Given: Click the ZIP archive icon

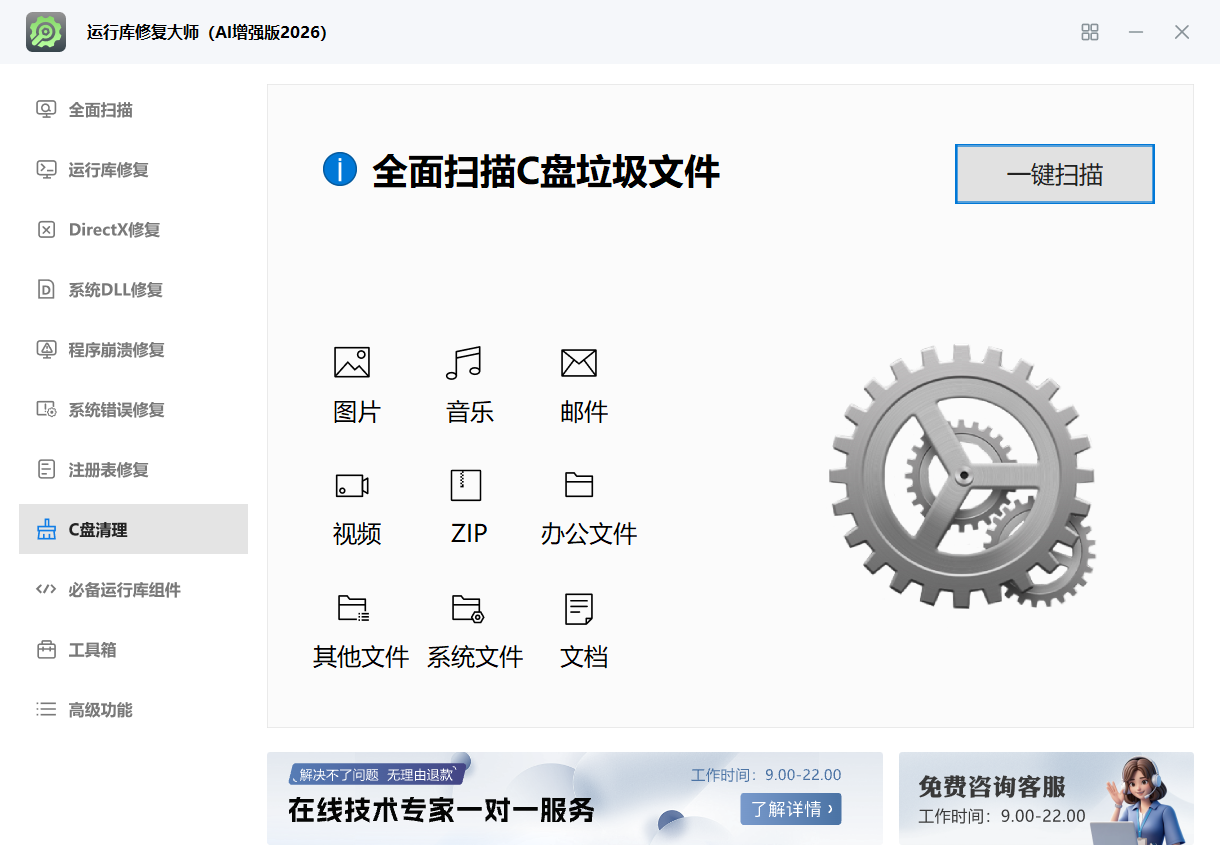Looking at the screenshot, I should (466, 485).
